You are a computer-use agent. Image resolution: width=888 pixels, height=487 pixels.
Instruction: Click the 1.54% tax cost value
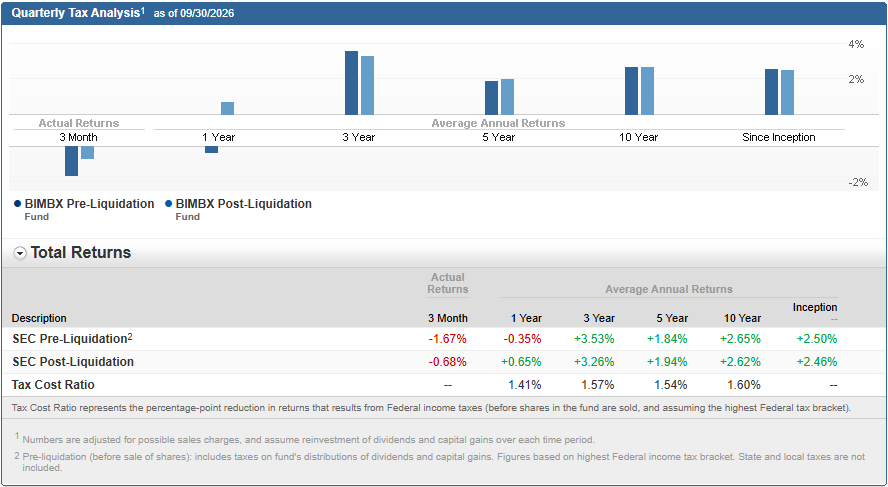(671, 385)
